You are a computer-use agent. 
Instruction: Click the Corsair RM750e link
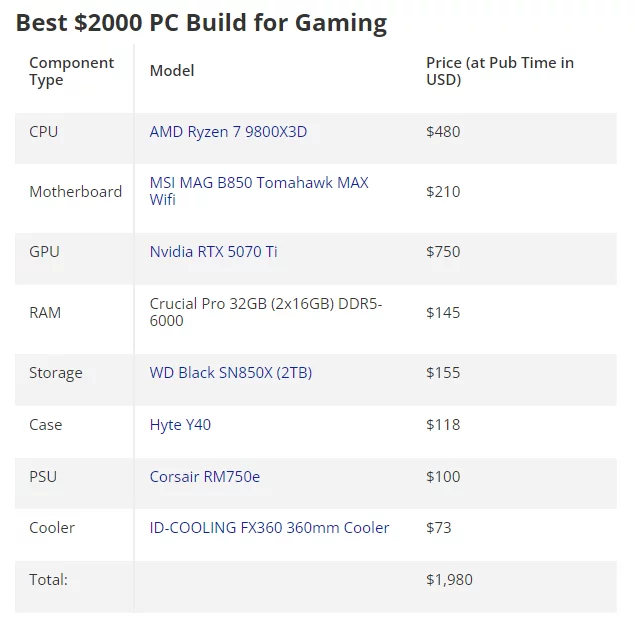[204, 477]
